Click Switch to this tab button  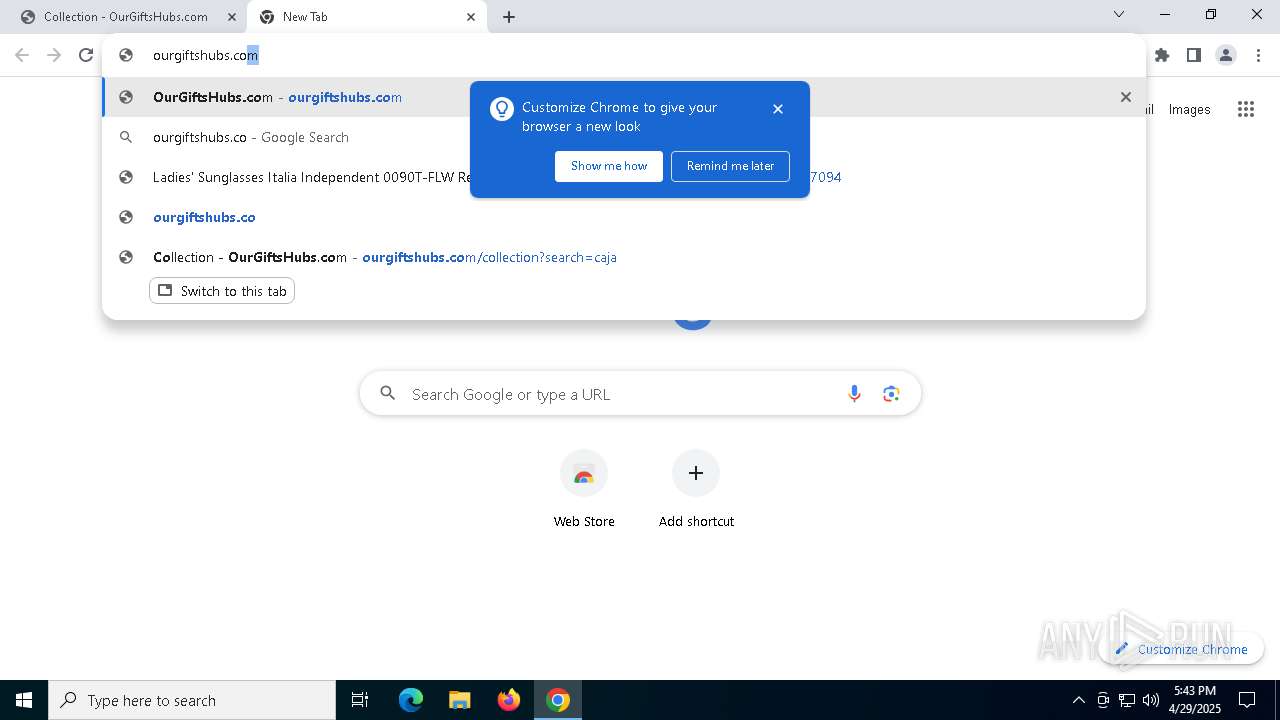point(222,291)
